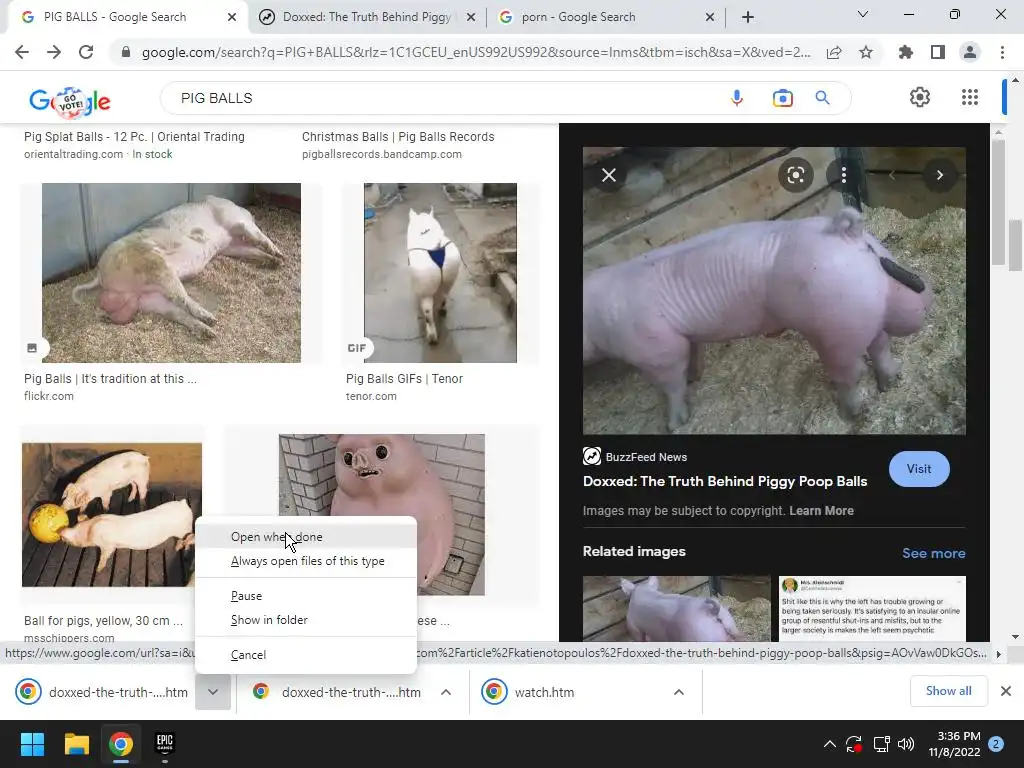Image resolution: width=1024 pixels, height=768 pixels.
Task: Toggle the Chrome side panel icon
Action: [x=938, y=52]
